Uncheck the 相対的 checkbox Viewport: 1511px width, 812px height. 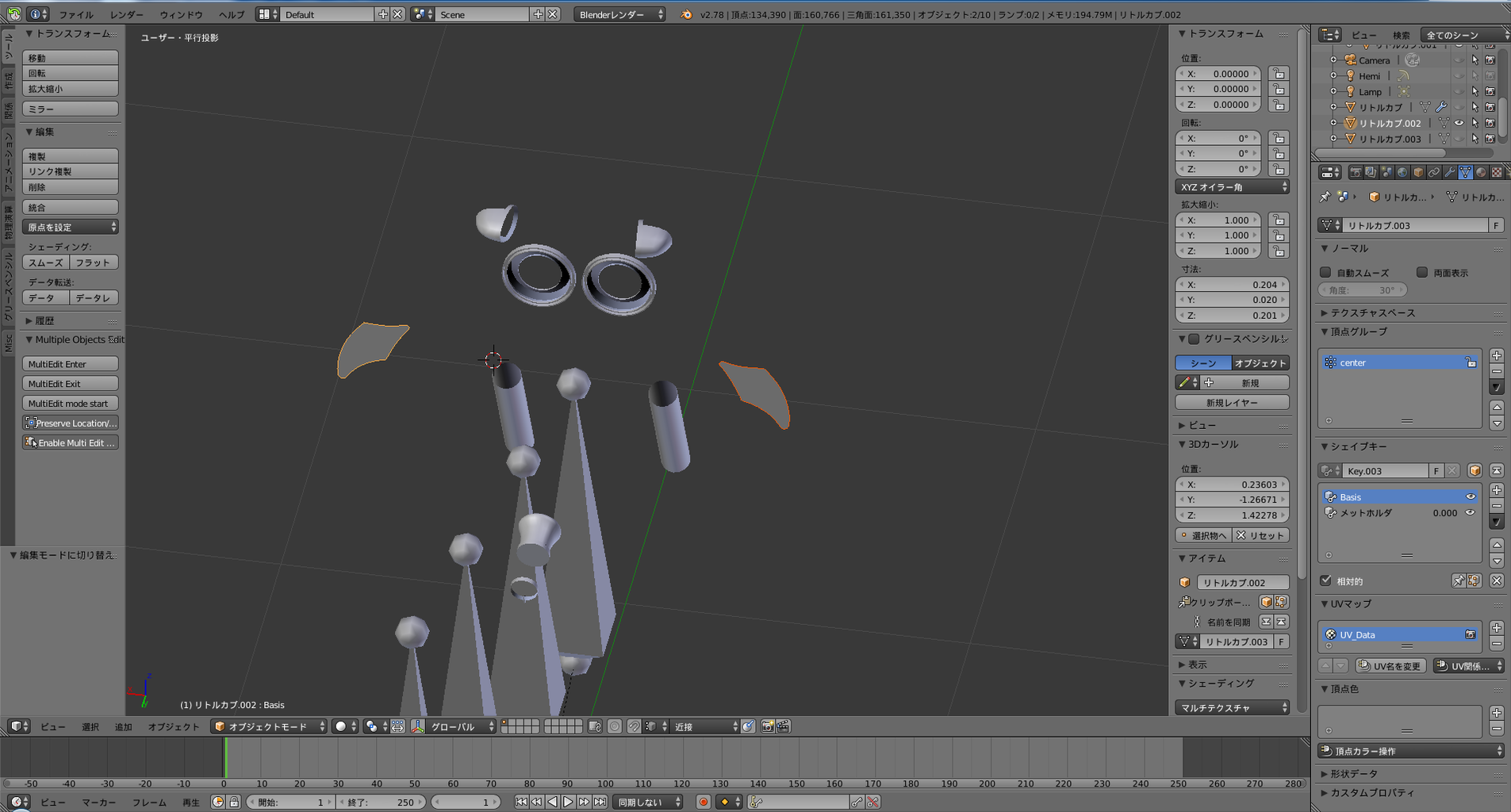(1325, 580)
